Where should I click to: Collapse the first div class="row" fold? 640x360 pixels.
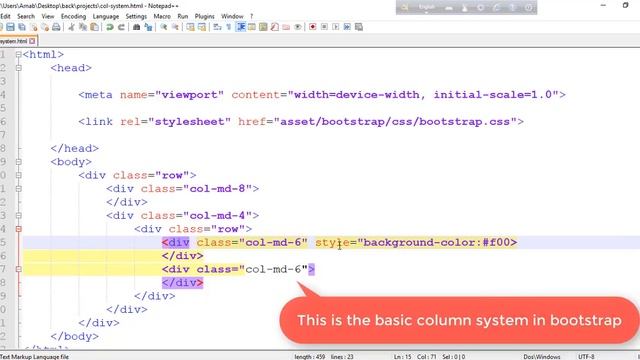pos(18,175)
